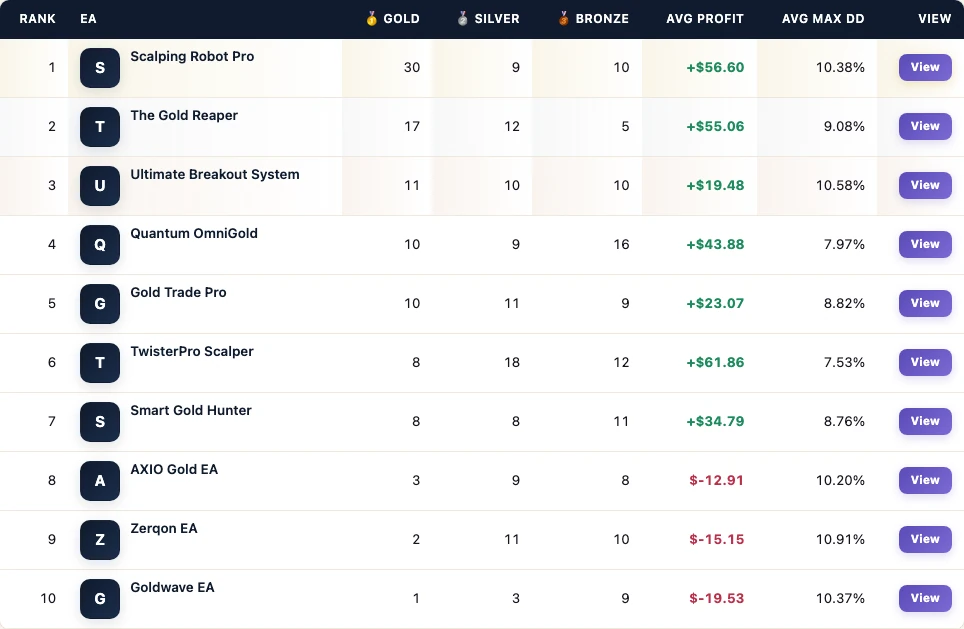Screen dimensions: 964x629
Task: View Goldwave EA details
Action: point(925,598)
